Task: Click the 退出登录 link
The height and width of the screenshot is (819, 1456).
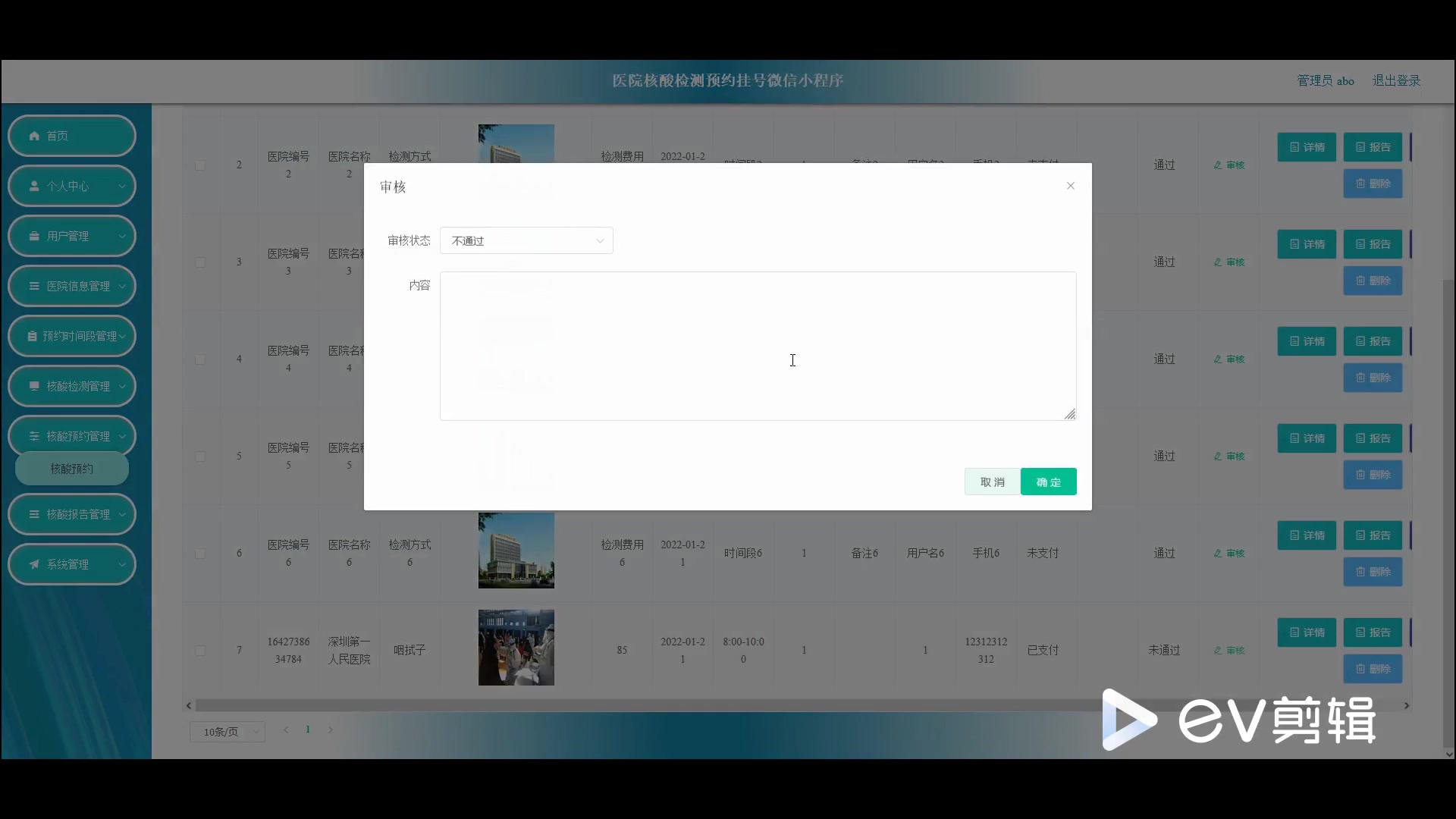Action: (x=1396, y=80)
